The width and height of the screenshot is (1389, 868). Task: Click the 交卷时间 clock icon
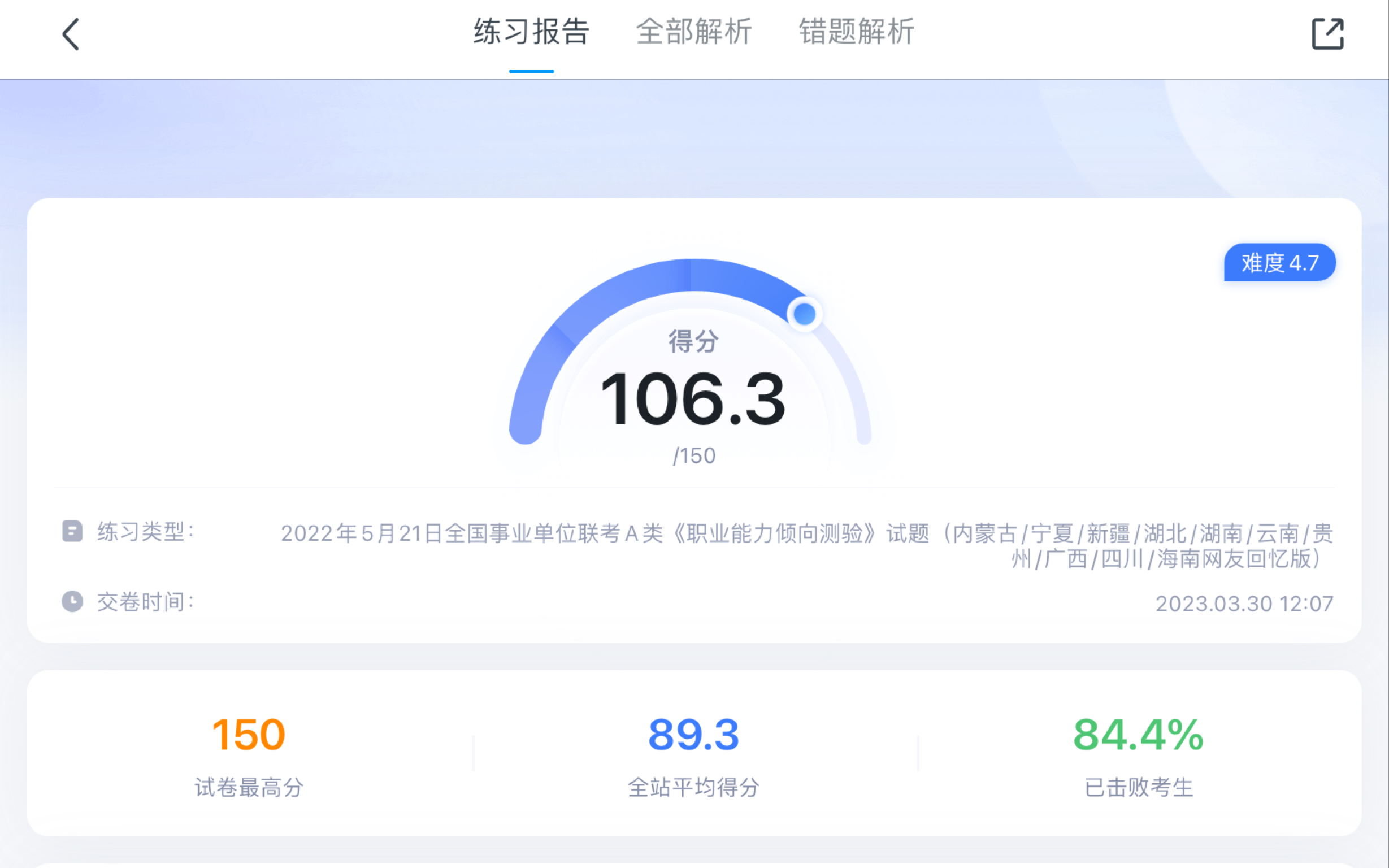72,601
